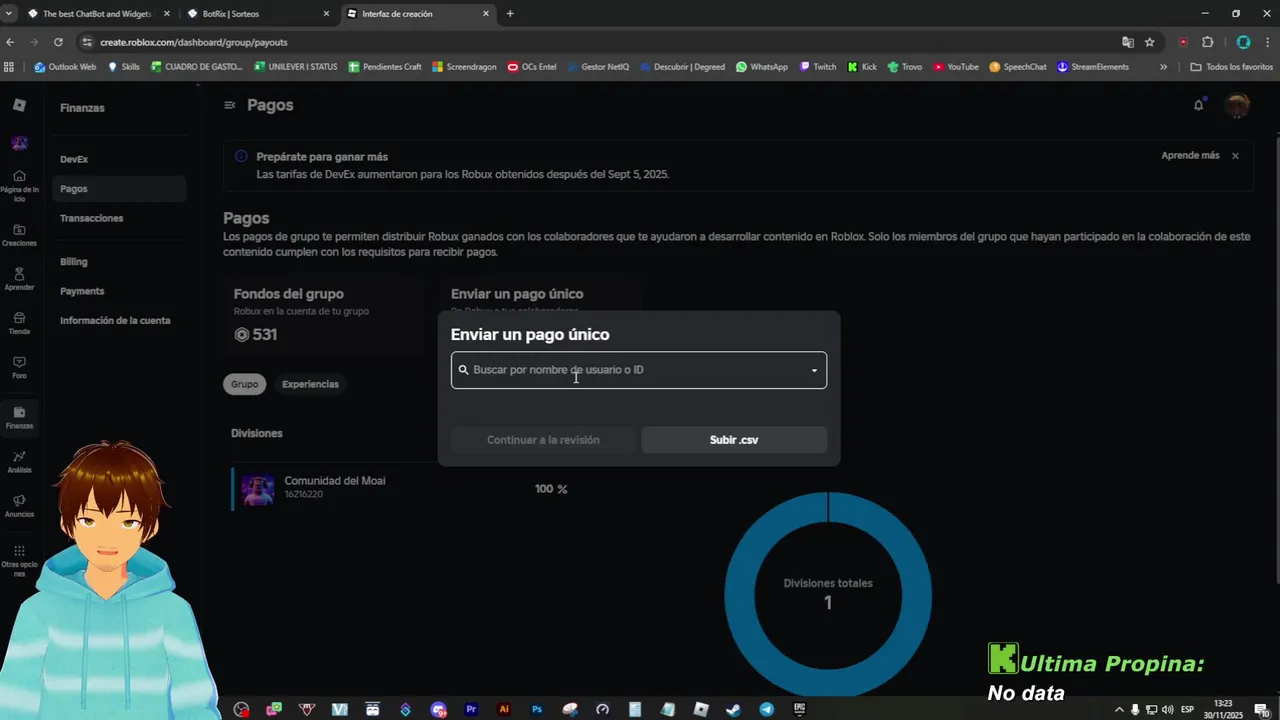The image size is (1280, 720).
Task: Open Información de la cuenta
Action: 115,321
